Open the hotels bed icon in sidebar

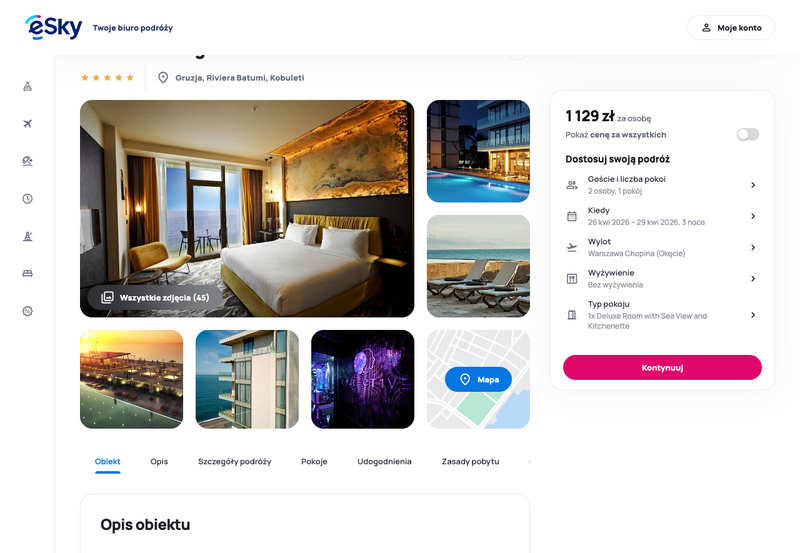(x=28, y=273)
